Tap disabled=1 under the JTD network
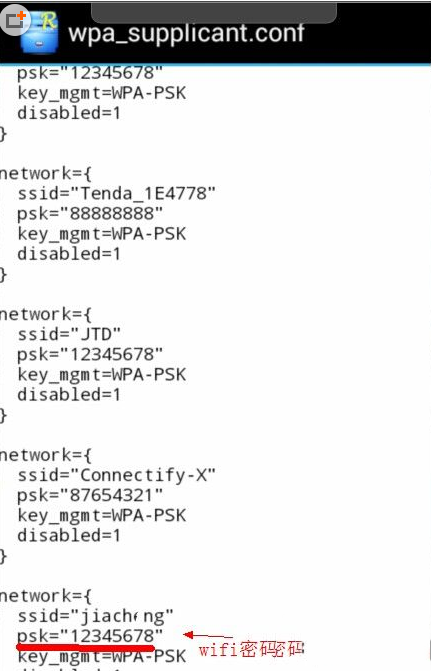Viewport: 431px width, 671px height. pyautogui.click(x=69, y=394)
